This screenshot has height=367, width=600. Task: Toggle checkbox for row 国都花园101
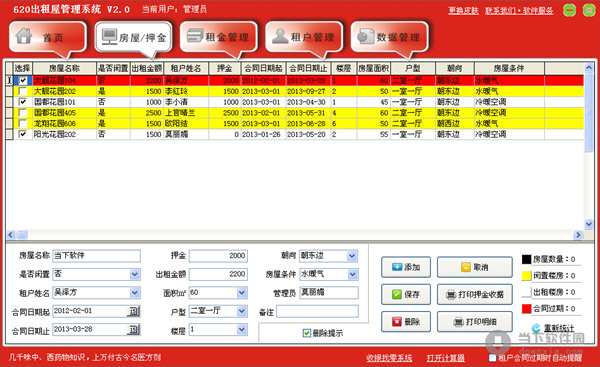coord(23,102)
